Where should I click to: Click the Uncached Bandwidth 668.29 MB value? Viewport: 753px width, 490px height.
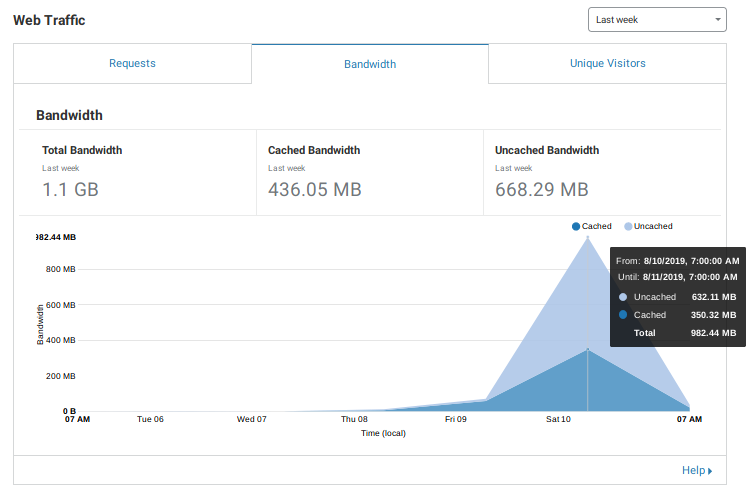click(542, 189)
